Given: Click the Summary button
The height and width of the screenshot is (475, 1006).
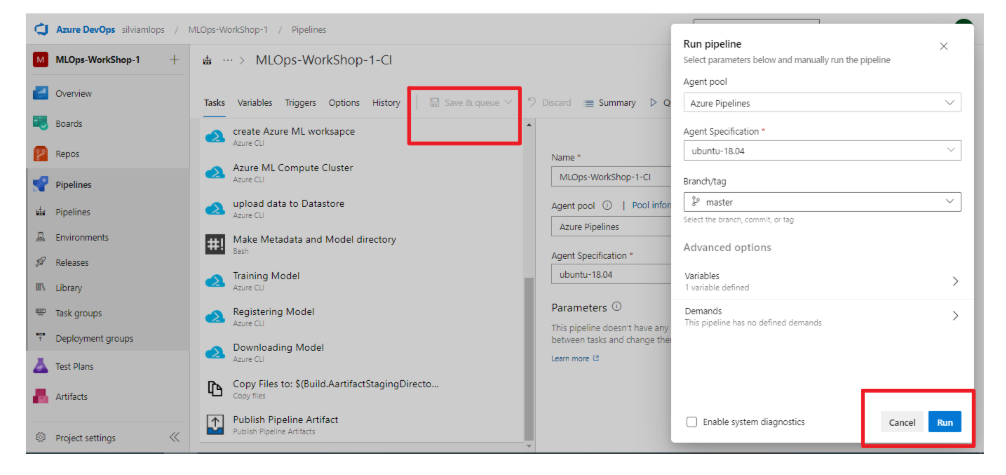Looking at the screenshot, I should 610,103.
